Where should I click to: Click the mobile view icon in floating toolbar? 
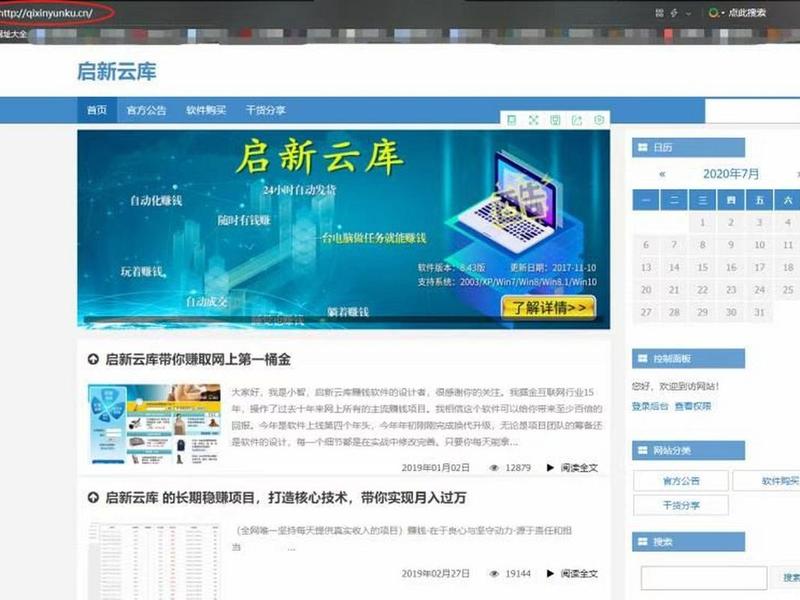click(511, 120)
